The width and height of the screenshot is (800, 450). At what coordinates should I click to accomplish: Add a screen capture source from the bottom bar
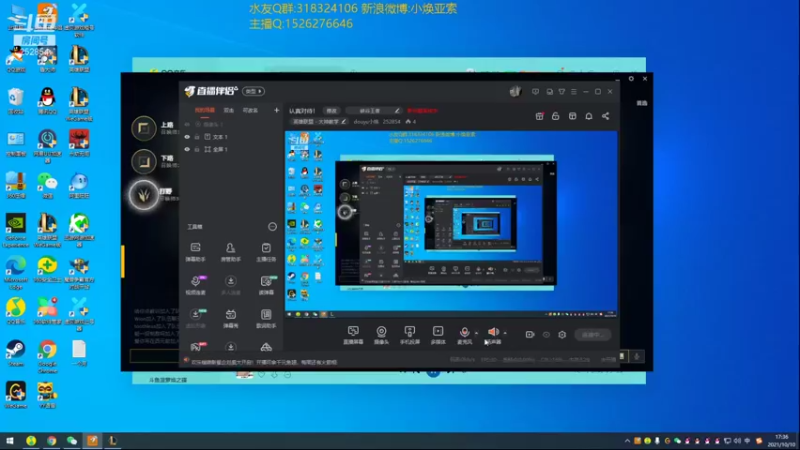353,335
